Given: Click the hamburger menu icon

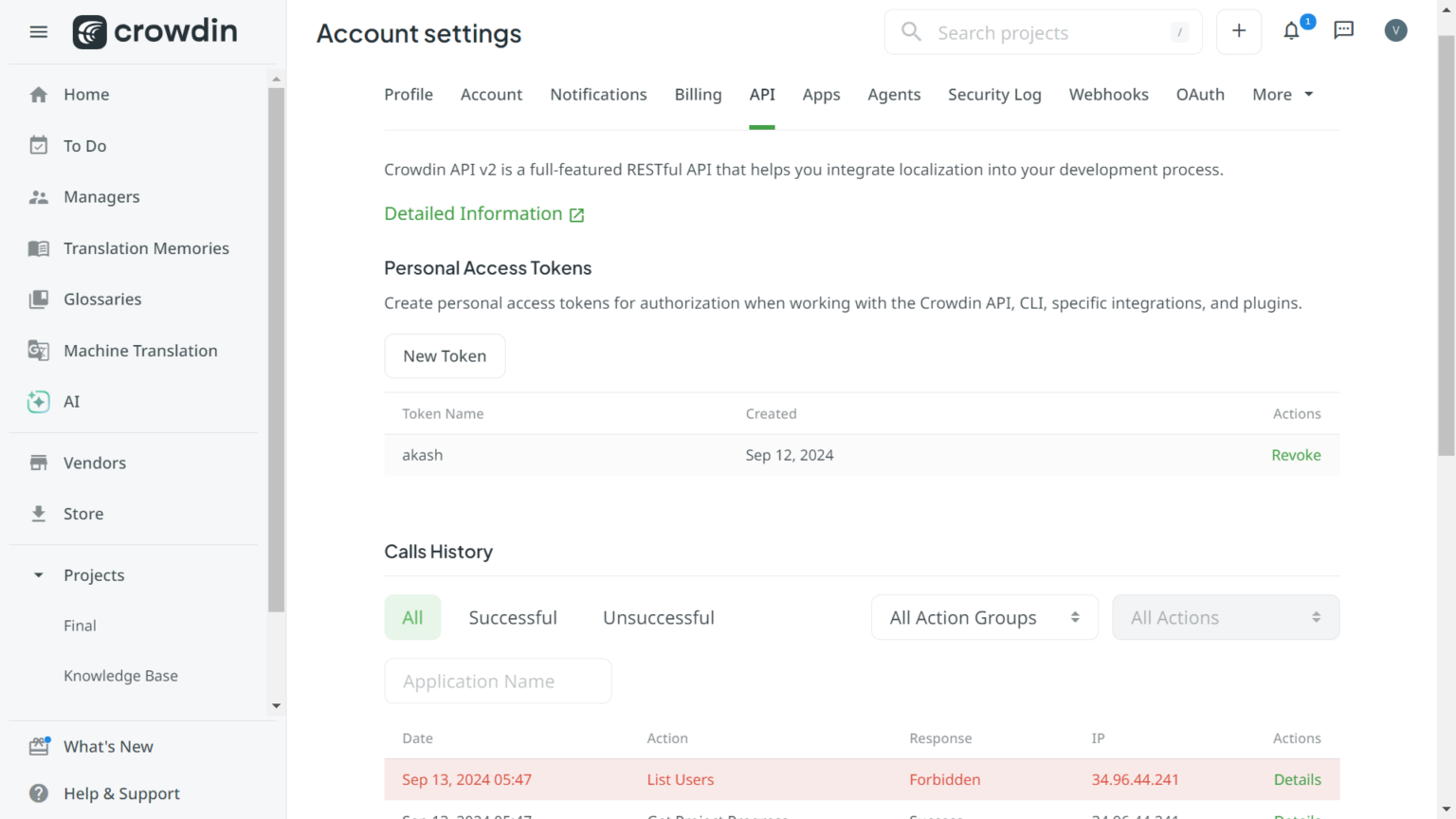Looking at the screenshot, I should pos(39,32).
